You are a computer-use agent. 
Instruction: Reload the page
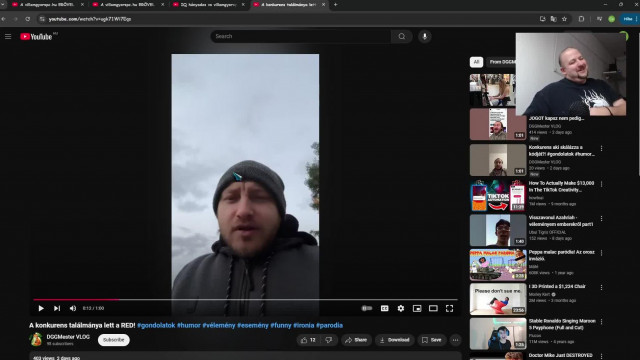[27, 19]
